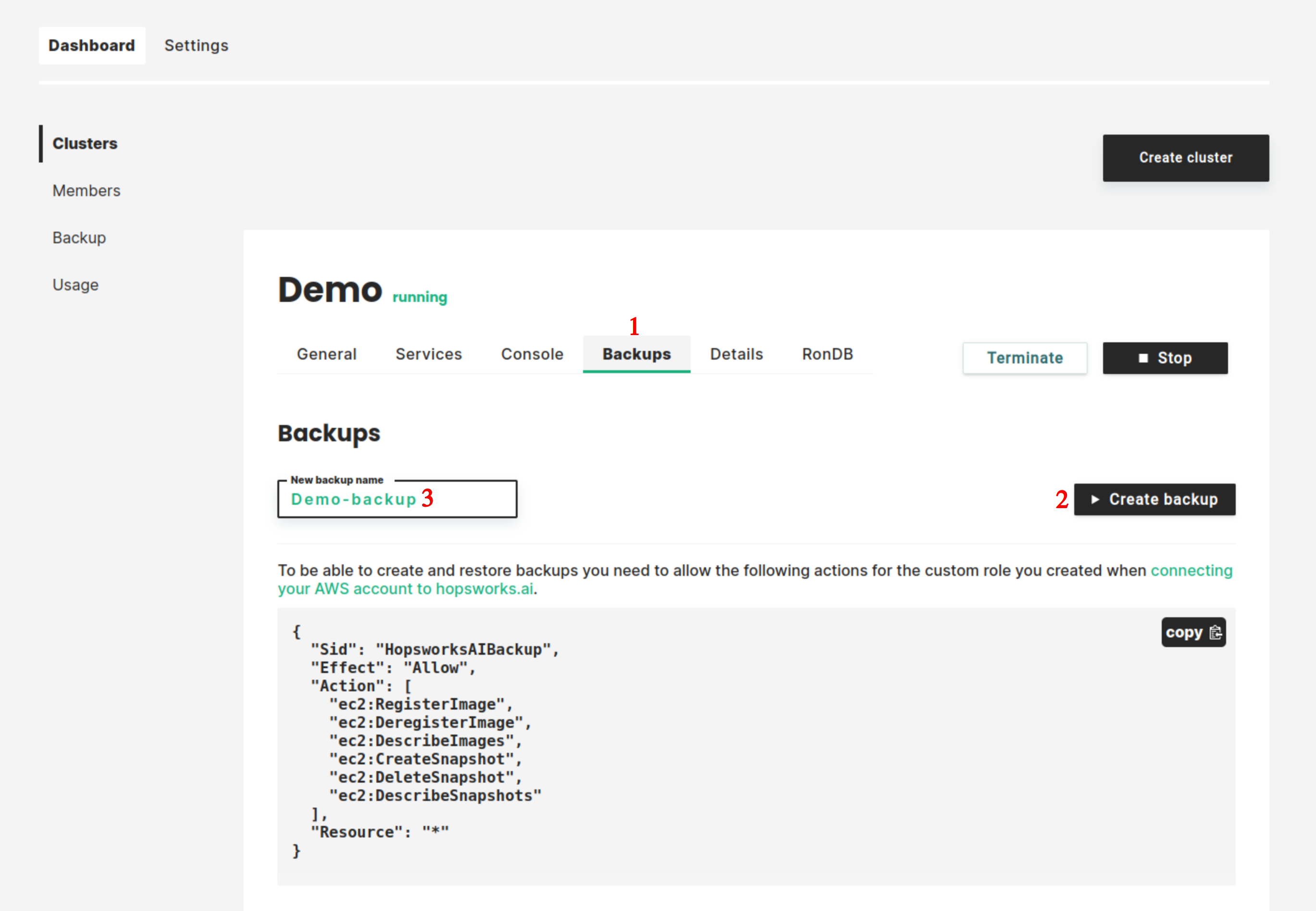The height and width of the screenshot is (911, 1316).
Task: Click Usage in the sidebar
Action: 75,284
